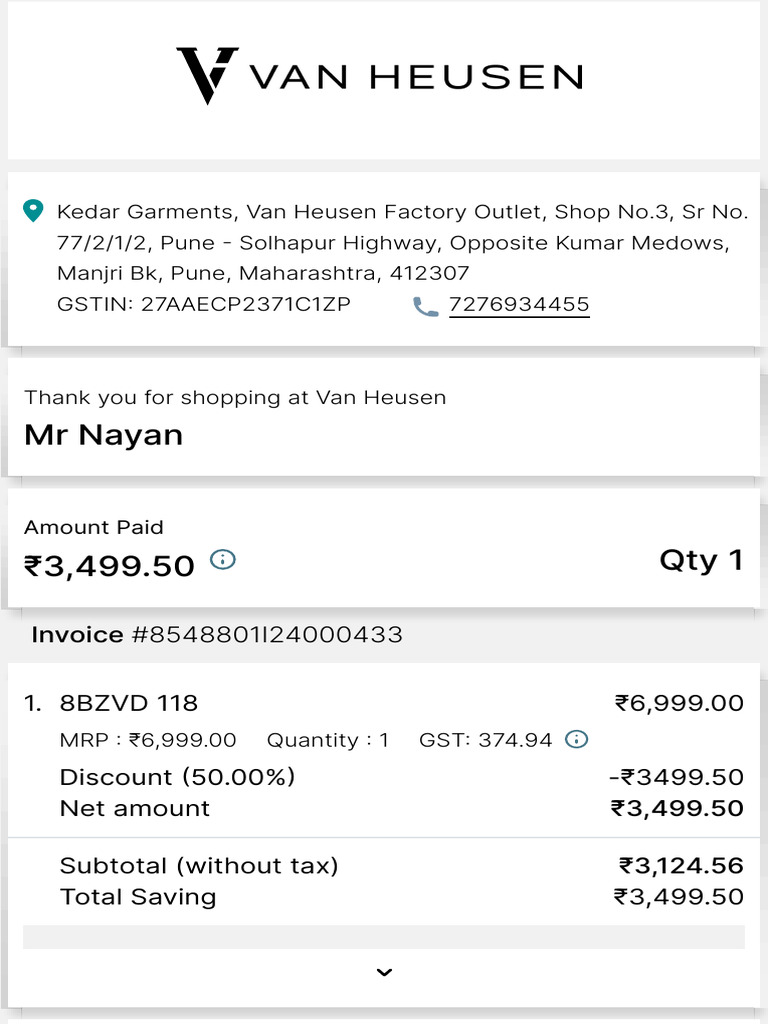The height and width of the screenshot is (1024, 768).
Task: Open info icon beside Amount Paid
Action: tap(223, 560)
